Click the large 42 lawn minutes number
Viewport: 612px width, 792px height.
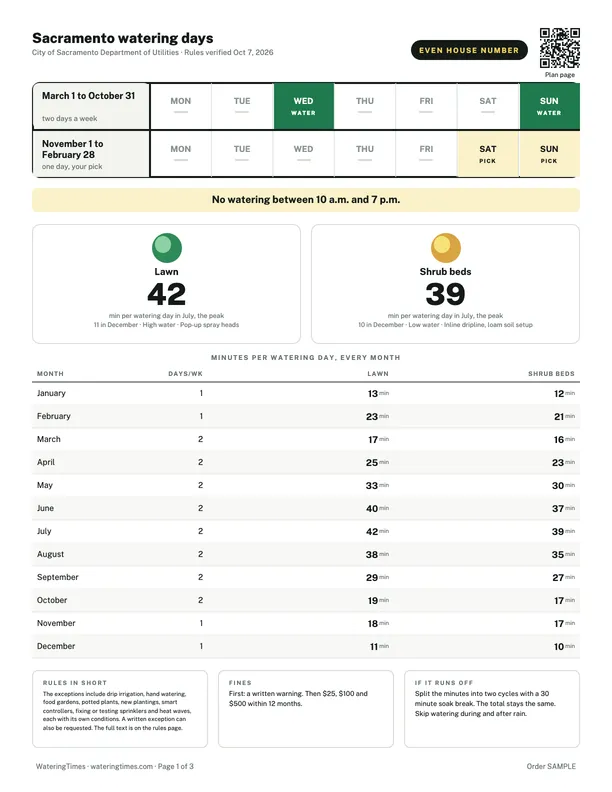pos(167,294)
